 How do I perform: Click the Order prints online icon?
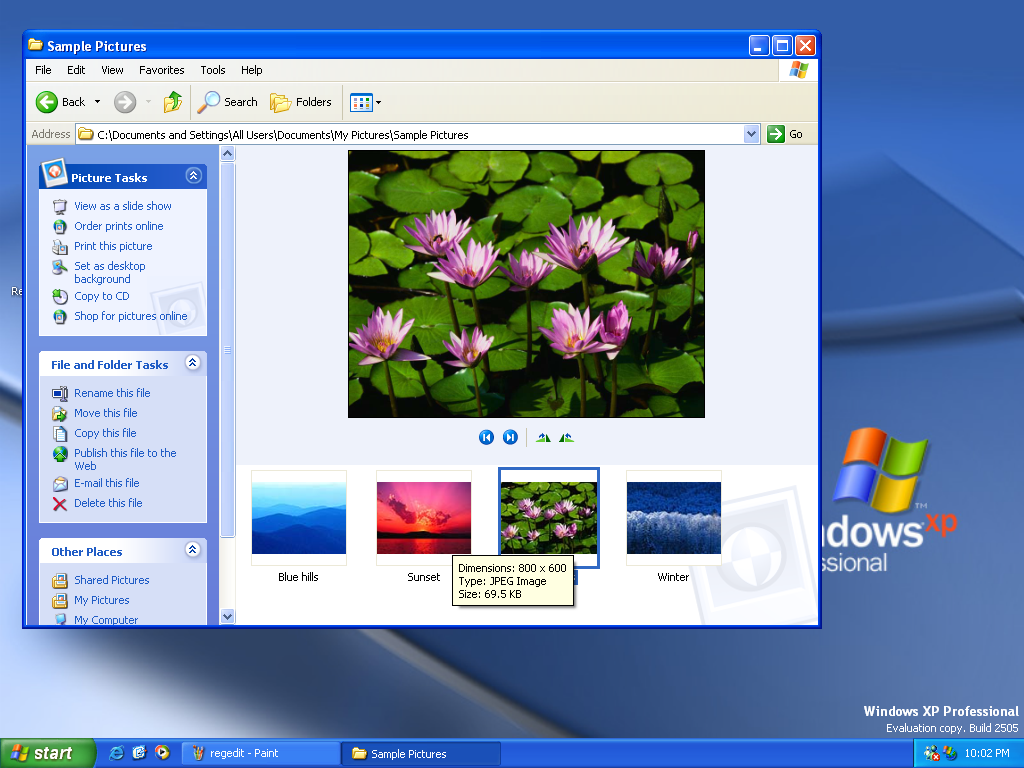tap(60, 227)
